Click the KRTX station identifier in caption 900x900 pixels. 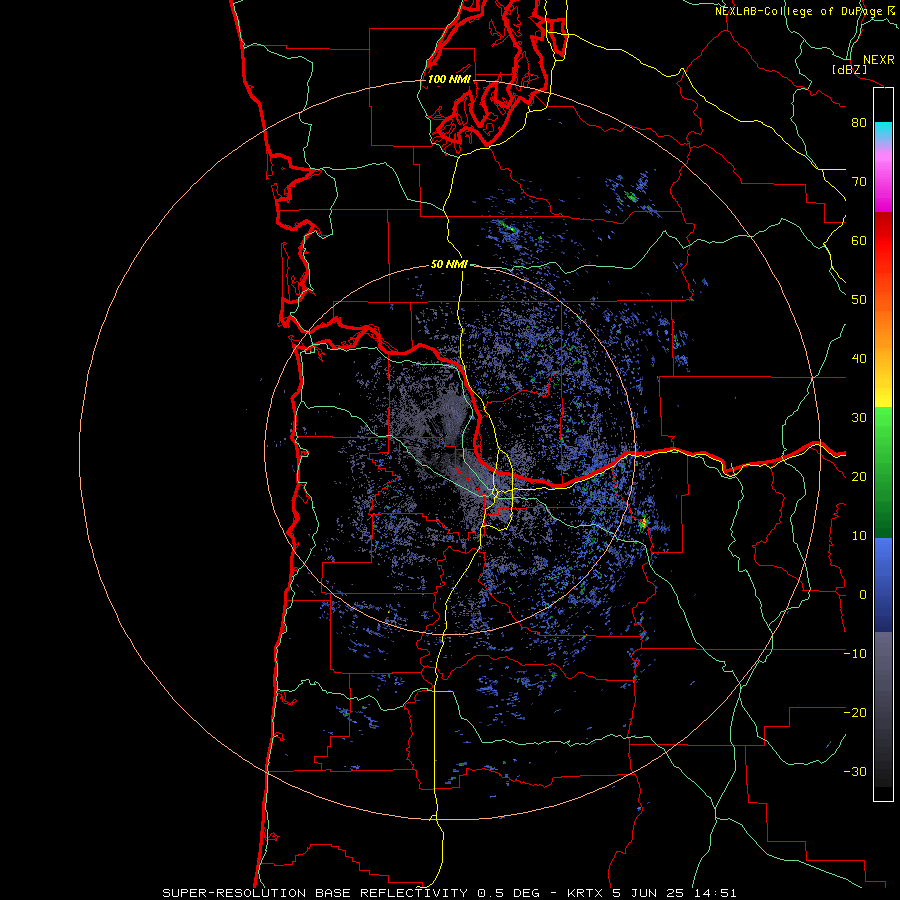(585, 893)
